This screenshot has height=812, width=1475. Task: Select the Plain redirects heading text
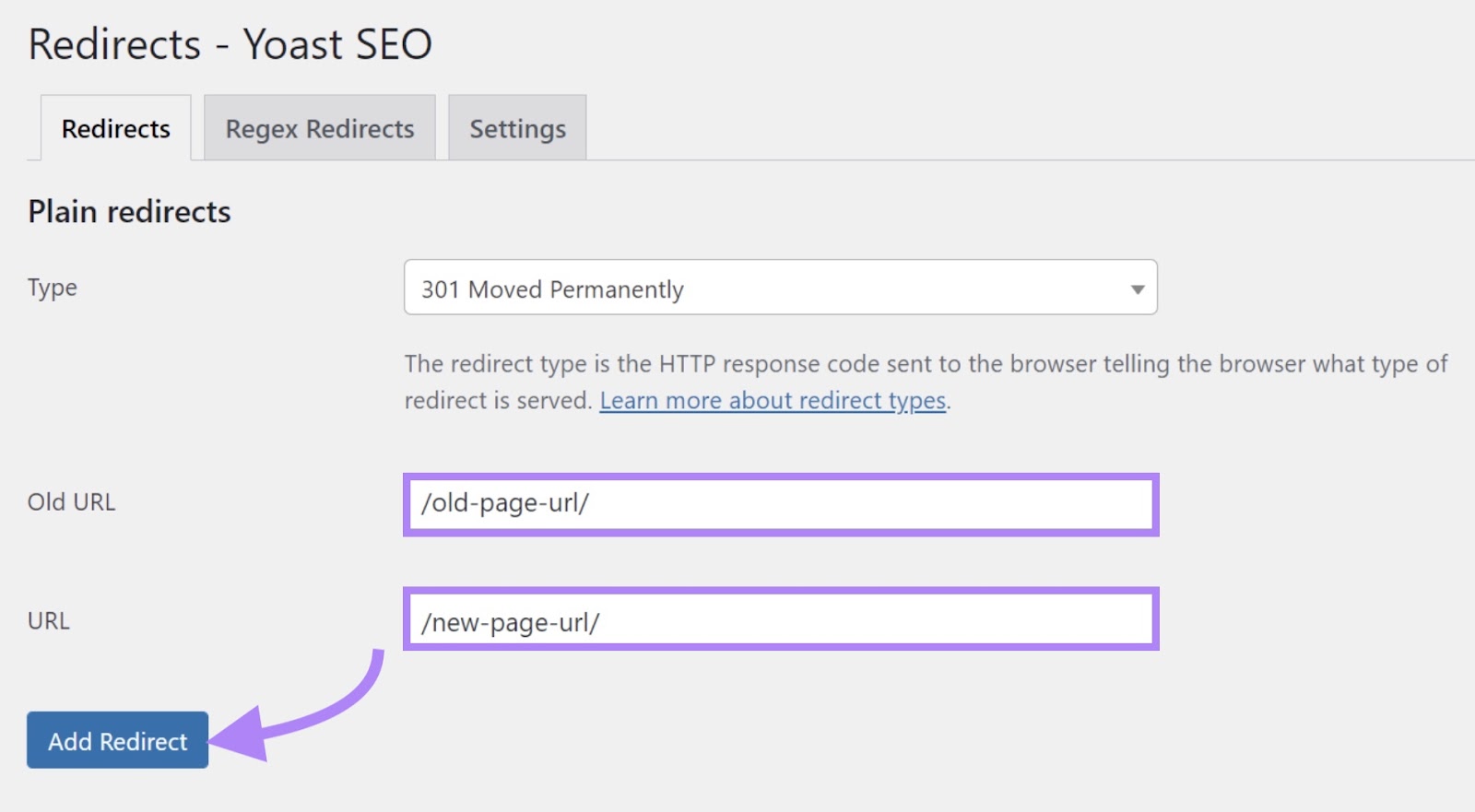coord(129,211)
